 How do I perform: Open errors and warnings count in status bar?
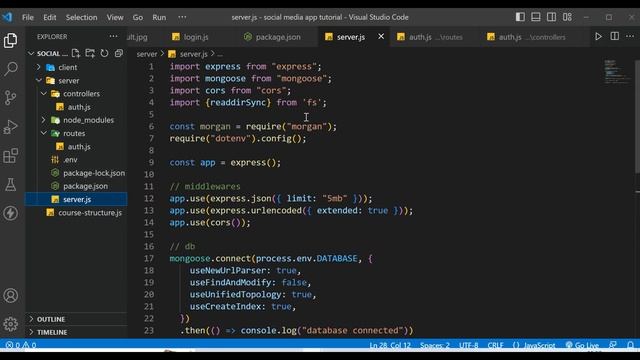(x=21, y=345)
